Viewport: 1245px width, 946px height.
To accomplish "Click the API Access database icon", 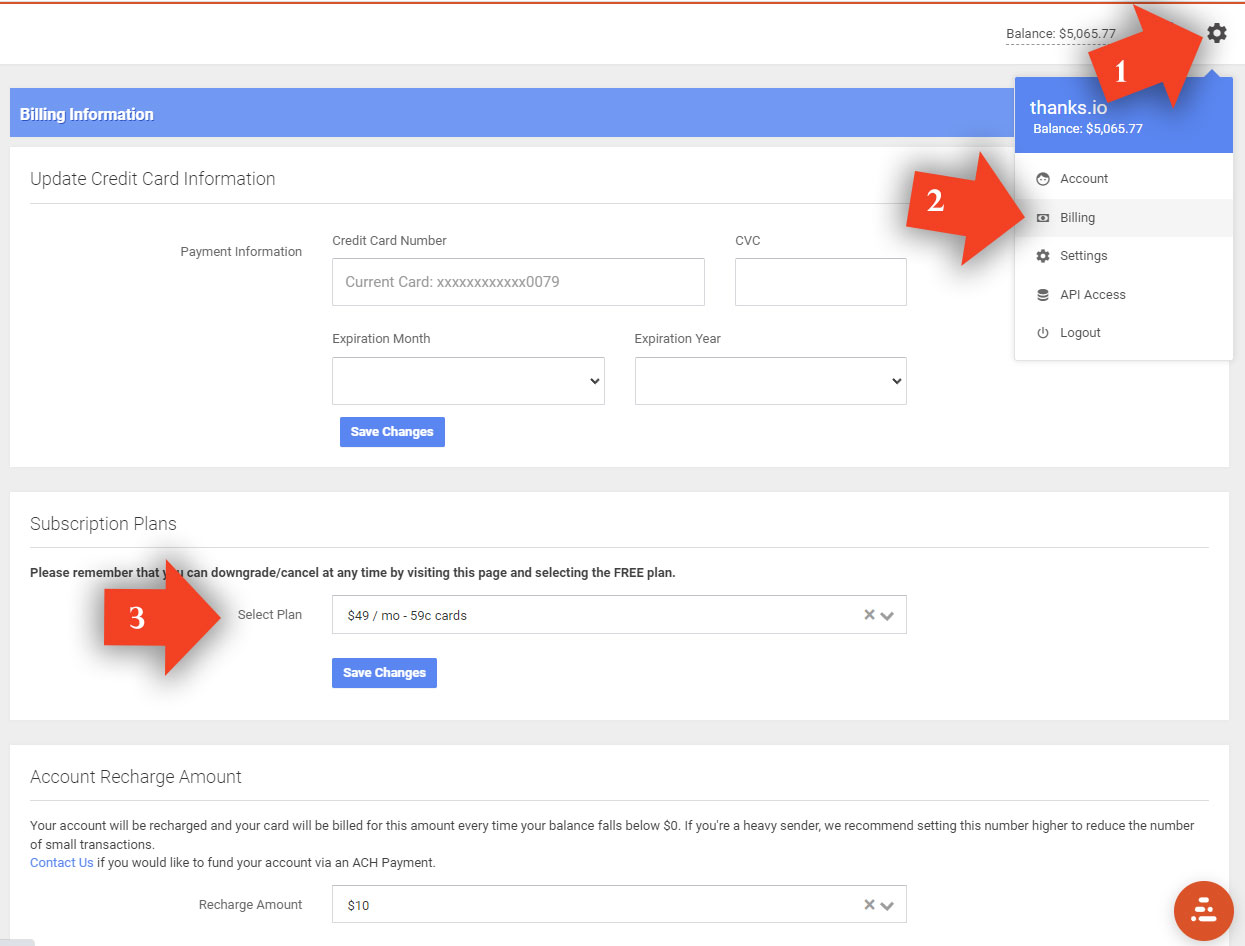I will (1043, 295).
